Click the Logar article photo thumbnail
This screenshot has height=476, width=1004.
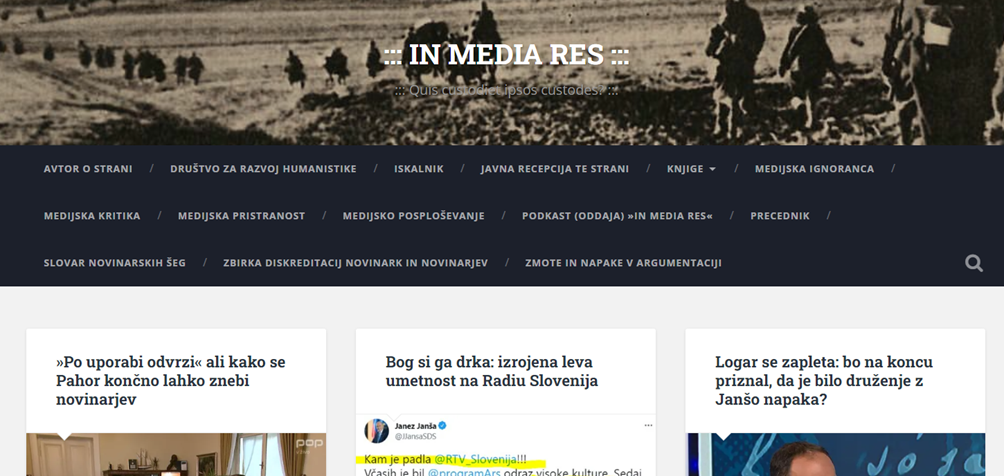[x=835, y=455]
